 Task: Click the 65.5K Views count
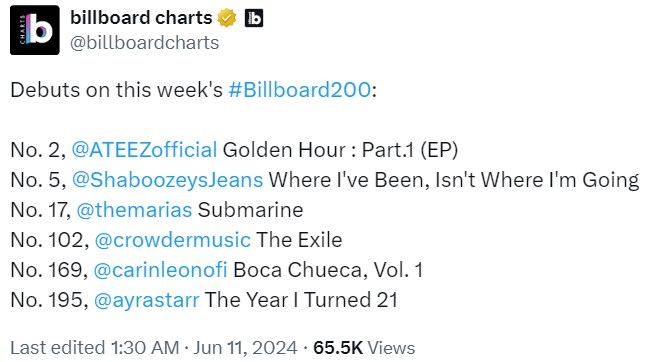[364, 347]
